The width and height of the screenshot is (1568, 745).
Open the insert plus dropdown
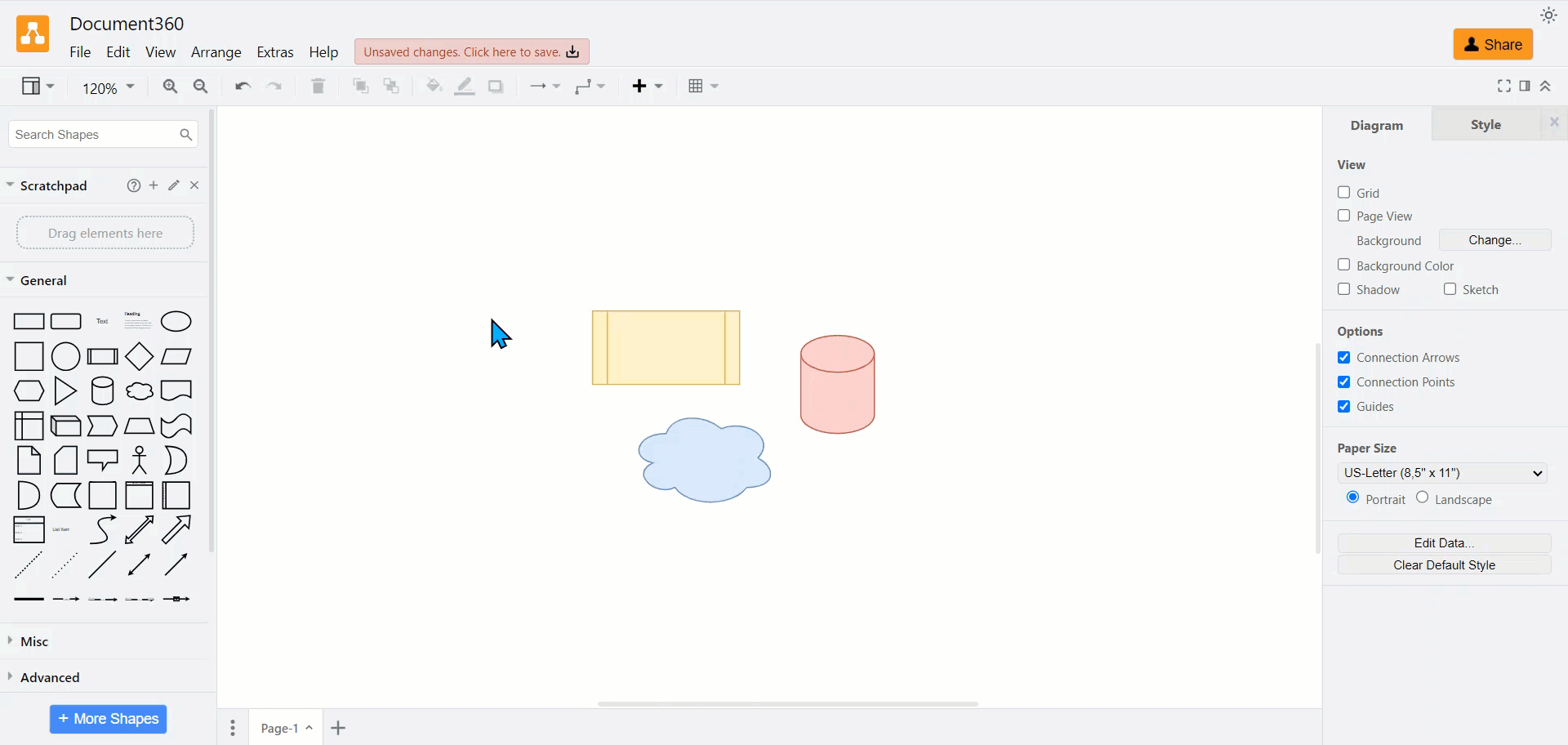648,87
